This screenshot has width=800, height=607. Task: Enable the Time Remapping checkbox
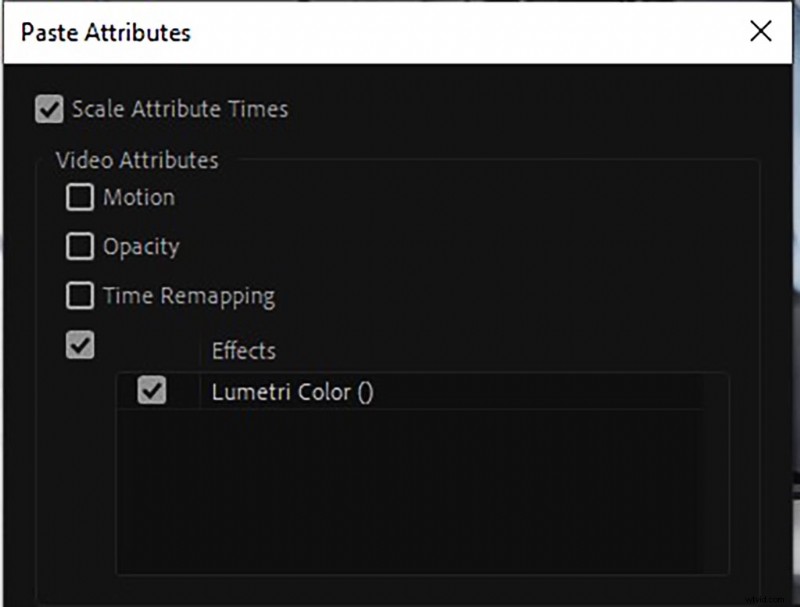pos(80,296)
